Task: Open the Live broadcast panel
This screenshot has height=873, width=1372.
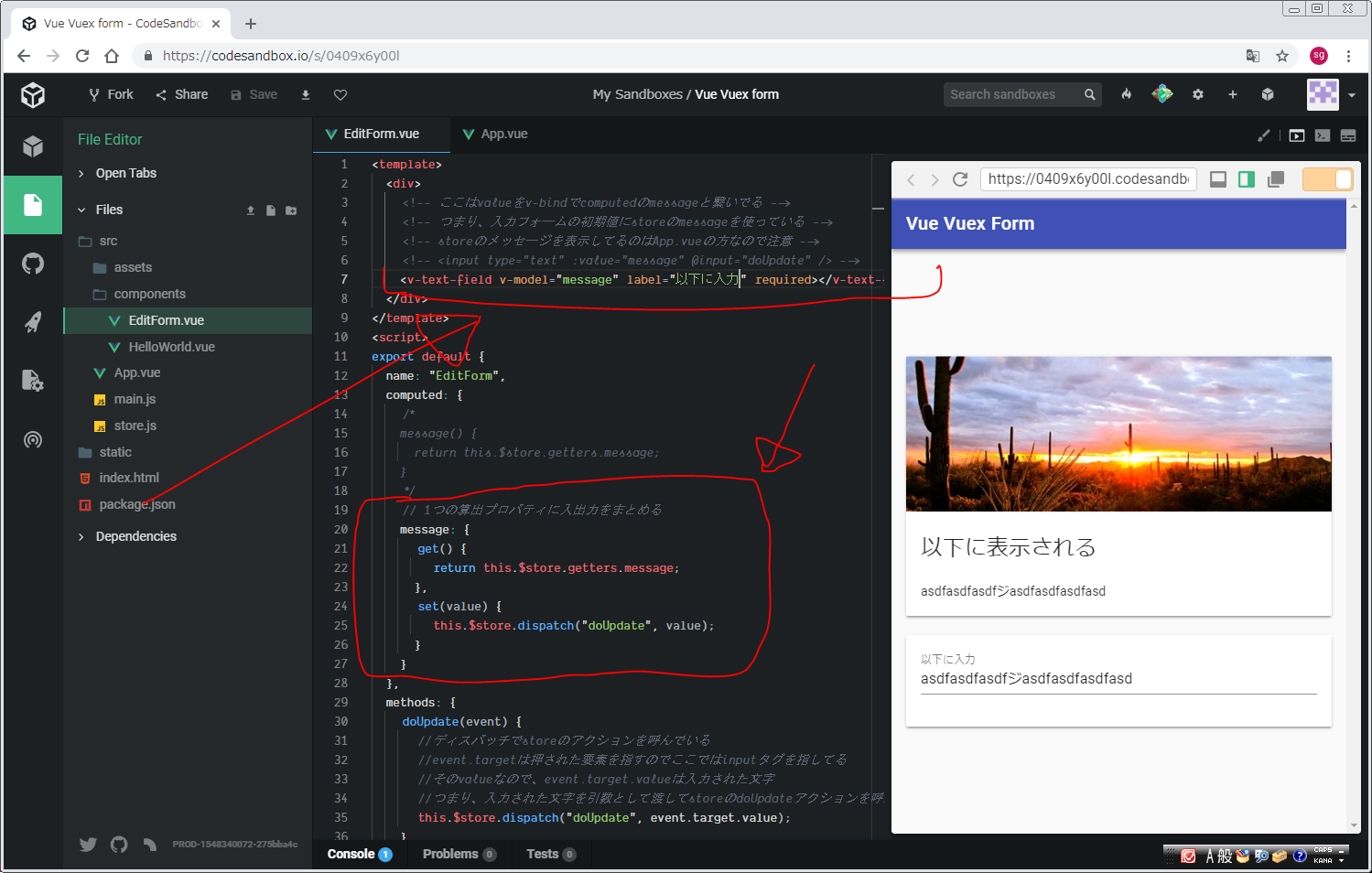Action: [33, 440]
